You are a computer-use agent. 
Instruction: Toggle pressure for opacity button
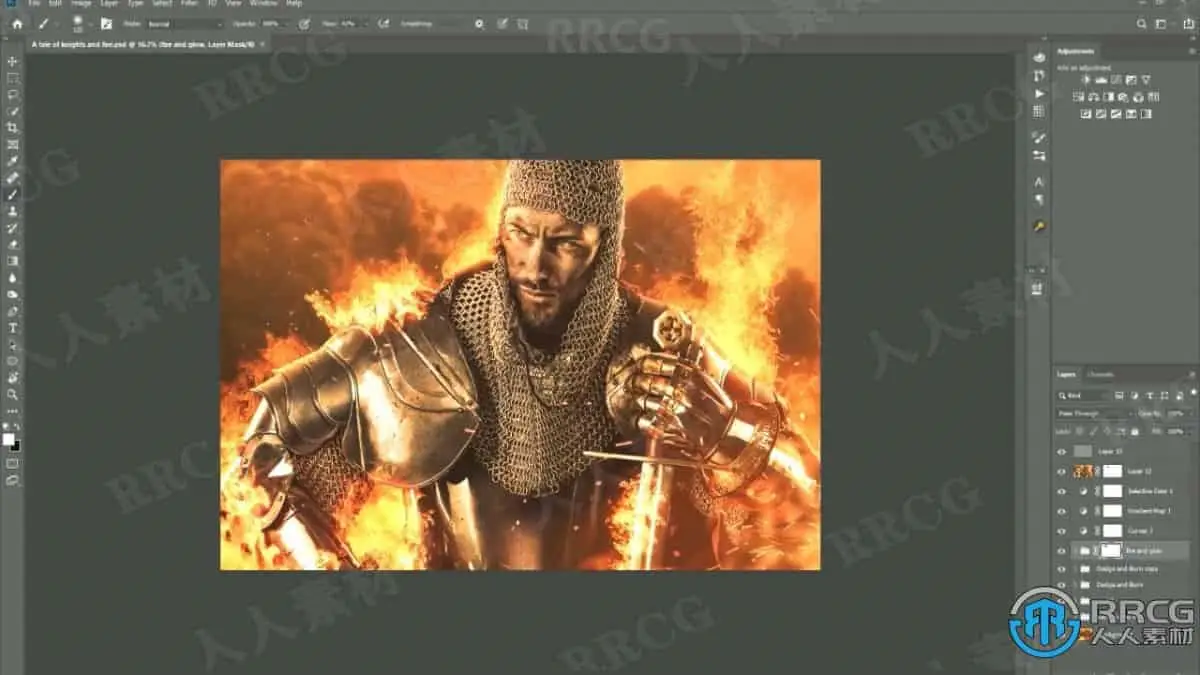coord(303,23)
